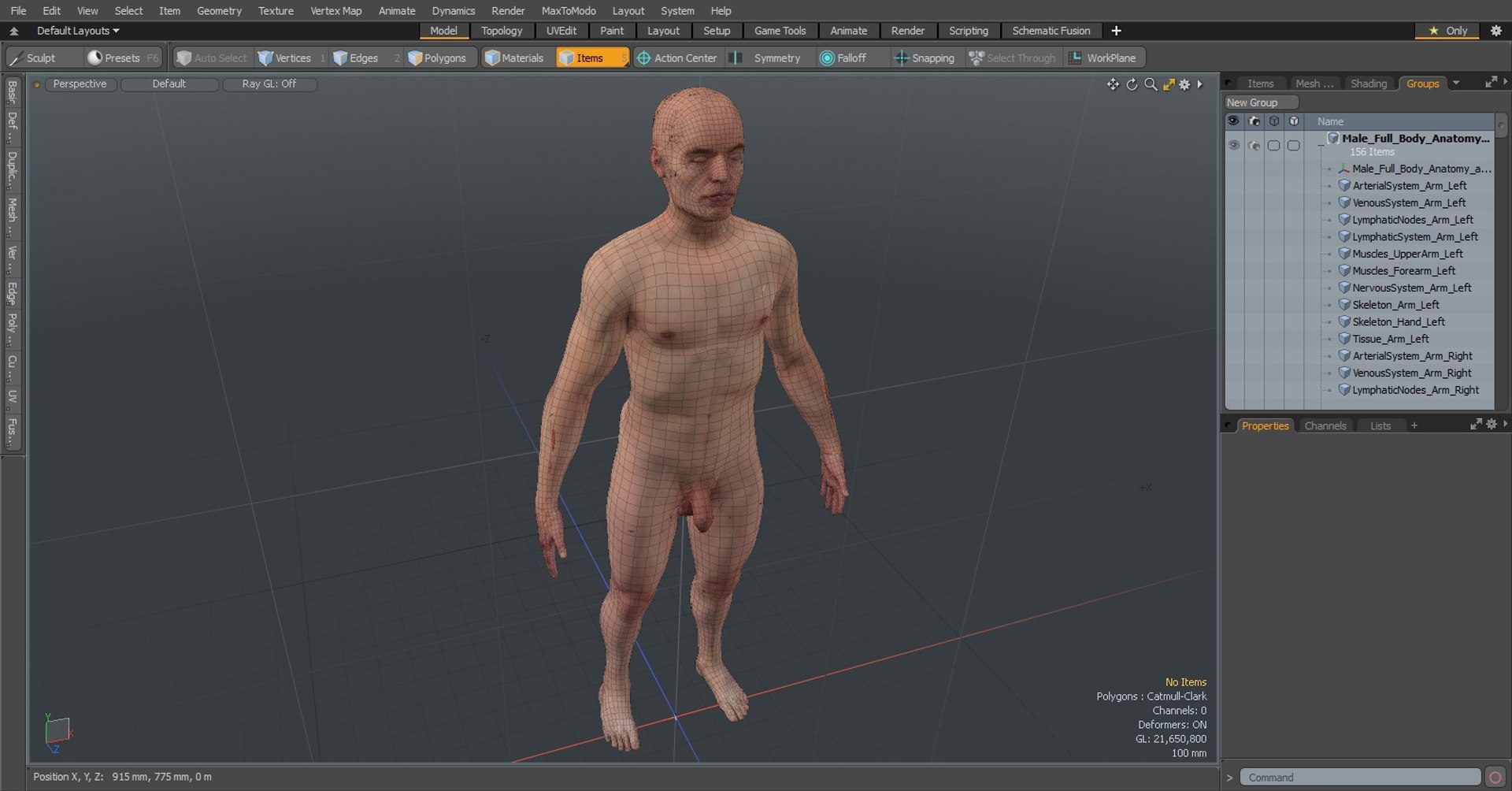1512x791 pixels.
Task: Click the record button beside Command field
Action: tap(1495, 778)
